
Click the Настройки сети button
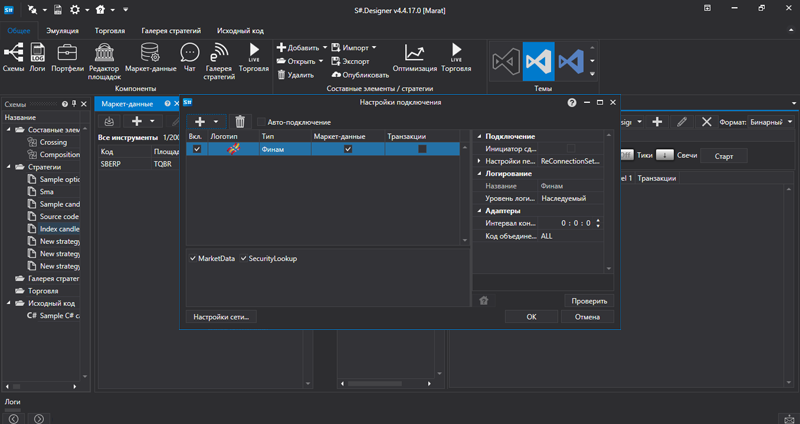pos(220,317)
